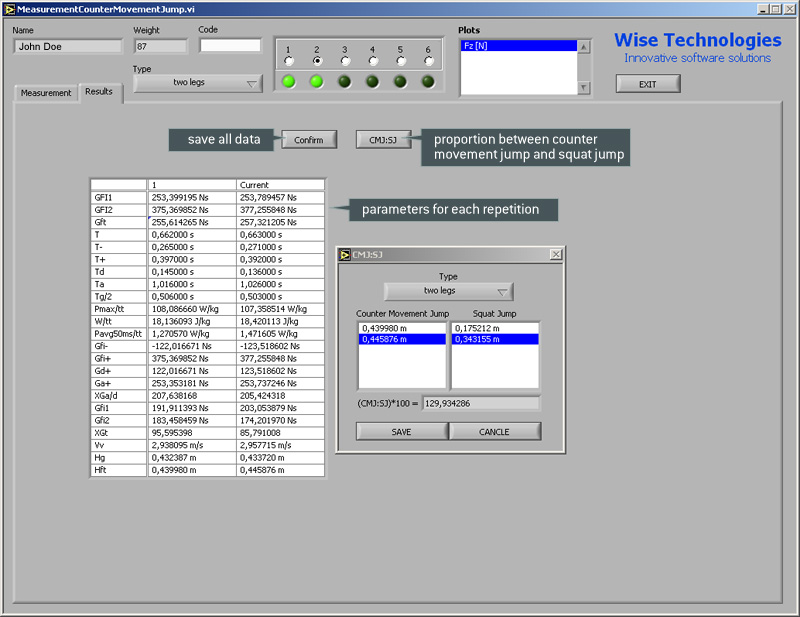The width and height of the screenshot is (800, 617).
Task: Click cell 257,321205 Ns in Gft row
Action: [281, 223]
